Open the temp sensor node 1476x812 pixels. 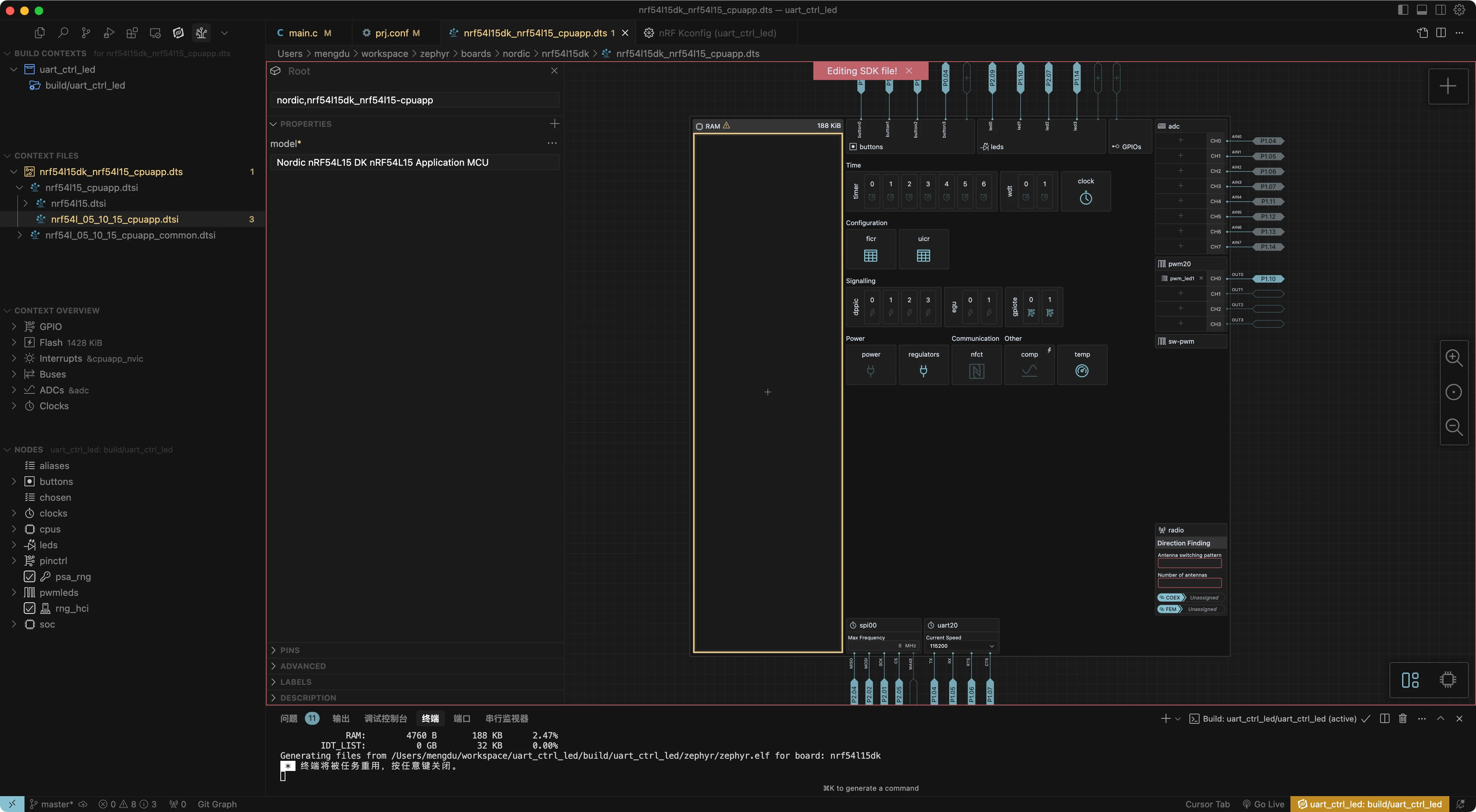1082,371
